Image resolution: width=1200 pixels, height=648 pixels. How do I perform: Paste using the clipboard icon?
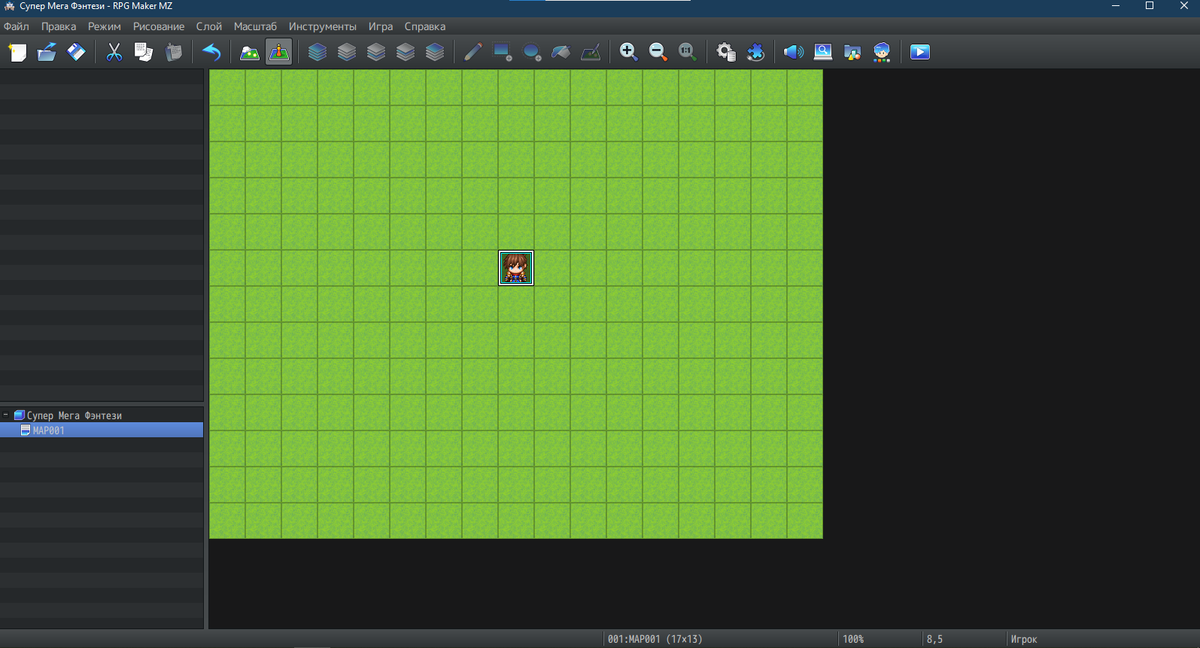(x=173, y=52)
